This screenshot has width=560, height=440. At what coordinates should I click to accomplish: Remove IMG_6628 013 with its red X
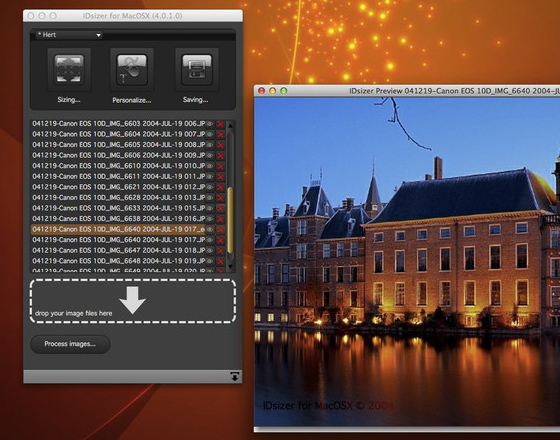220,198
